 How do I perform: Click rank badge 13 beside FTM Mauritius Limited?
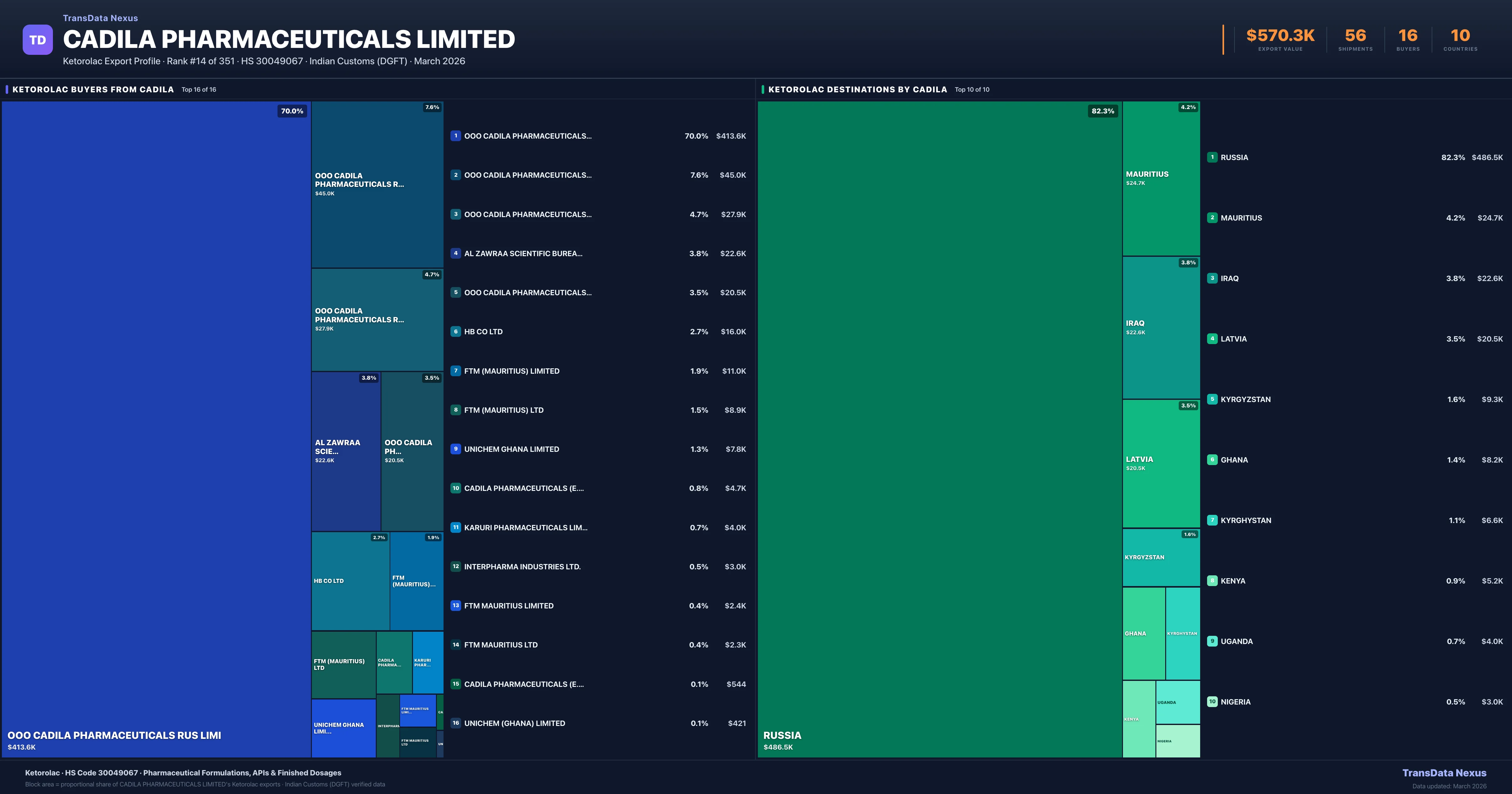455,606
